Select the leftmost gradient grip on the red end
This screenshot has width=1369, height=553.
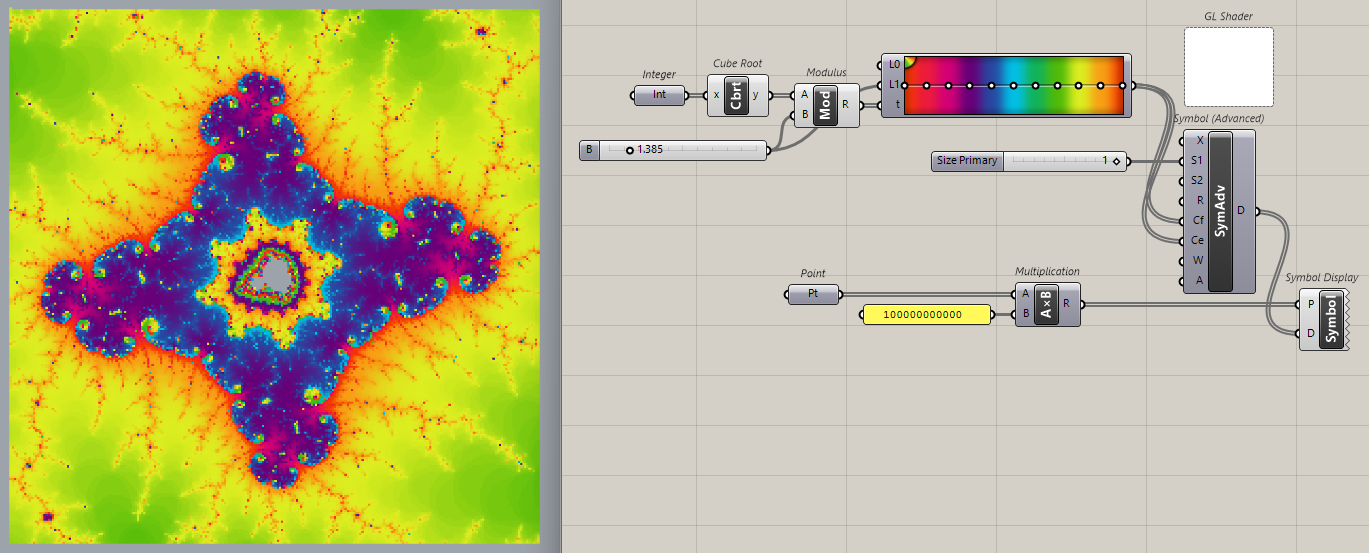coord(904,85)
